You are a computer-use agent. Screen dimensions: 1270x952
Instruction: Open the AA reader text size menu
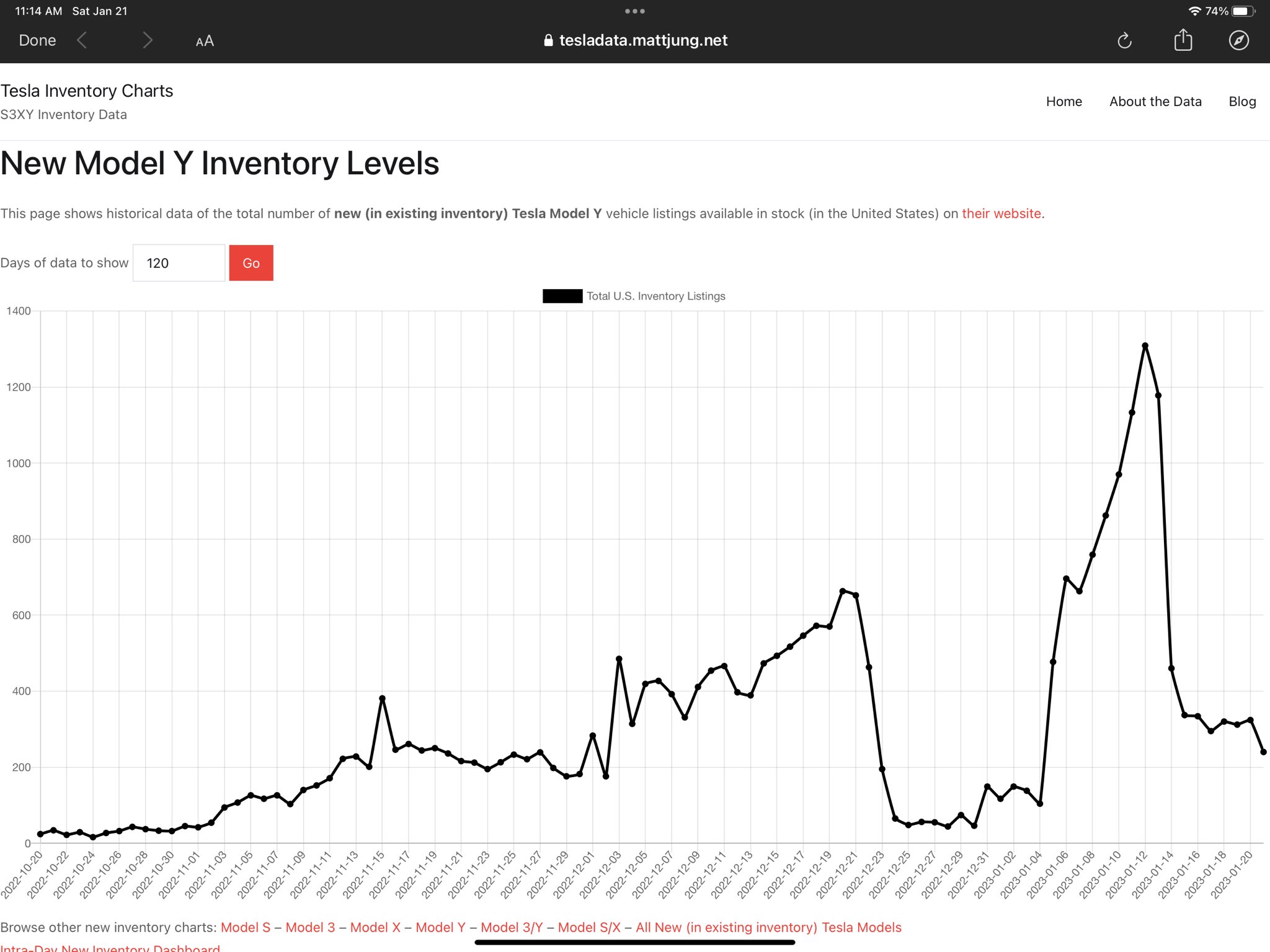click(x=205, y=41)
